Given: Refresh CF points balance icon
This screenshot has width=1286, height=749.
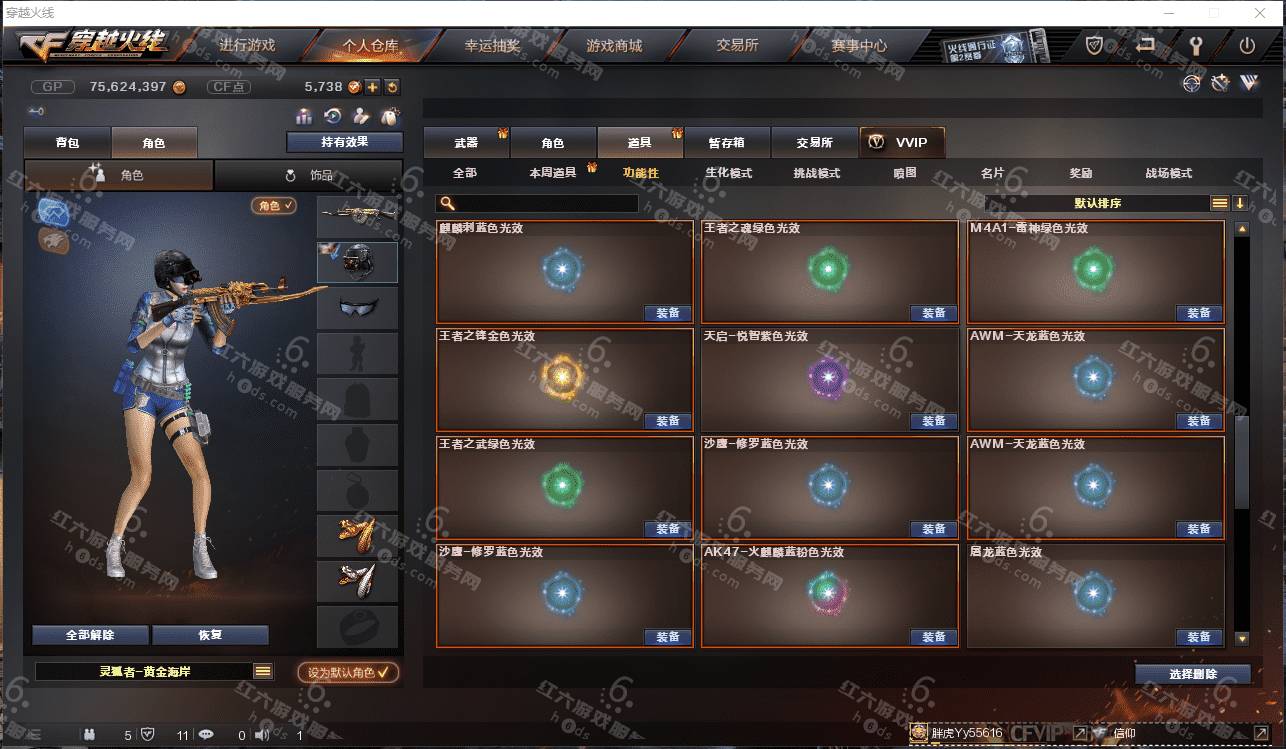Looking at the screenshot, I should point(392,87).
